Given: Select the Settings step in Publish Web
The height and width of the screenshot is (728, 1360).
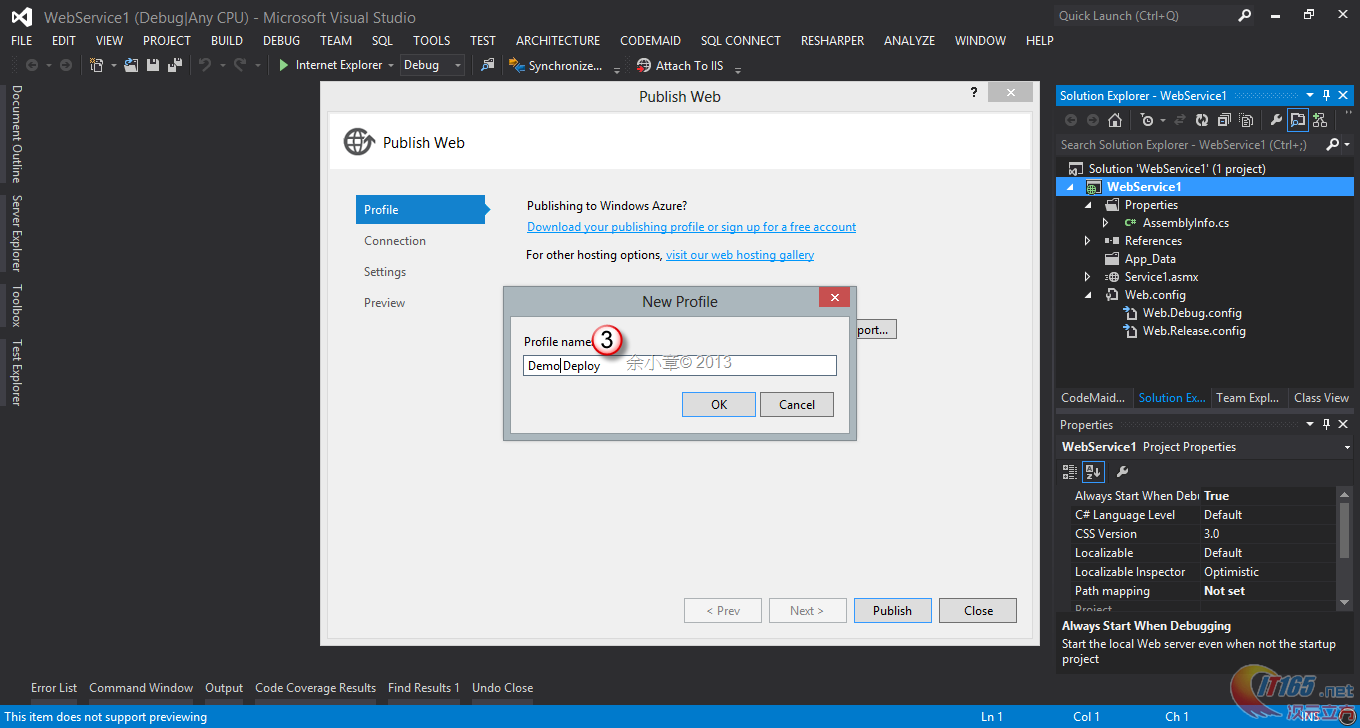Looking at the screenshot, I should pos(385,272).
